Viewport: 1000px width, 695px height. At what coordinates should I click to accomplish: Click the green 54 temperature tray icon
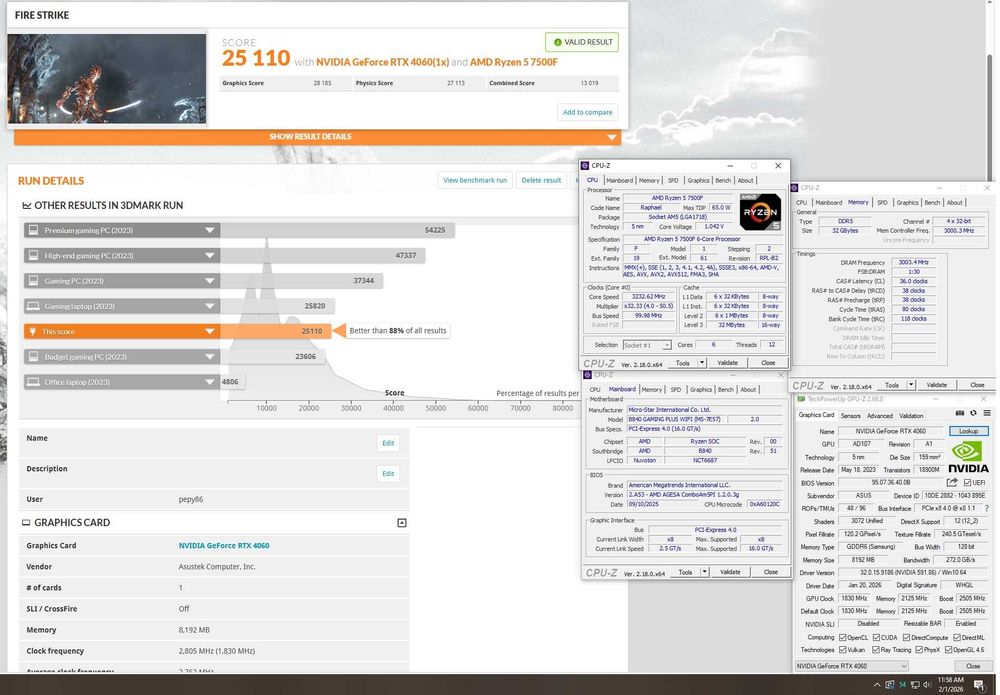[902, 685]
